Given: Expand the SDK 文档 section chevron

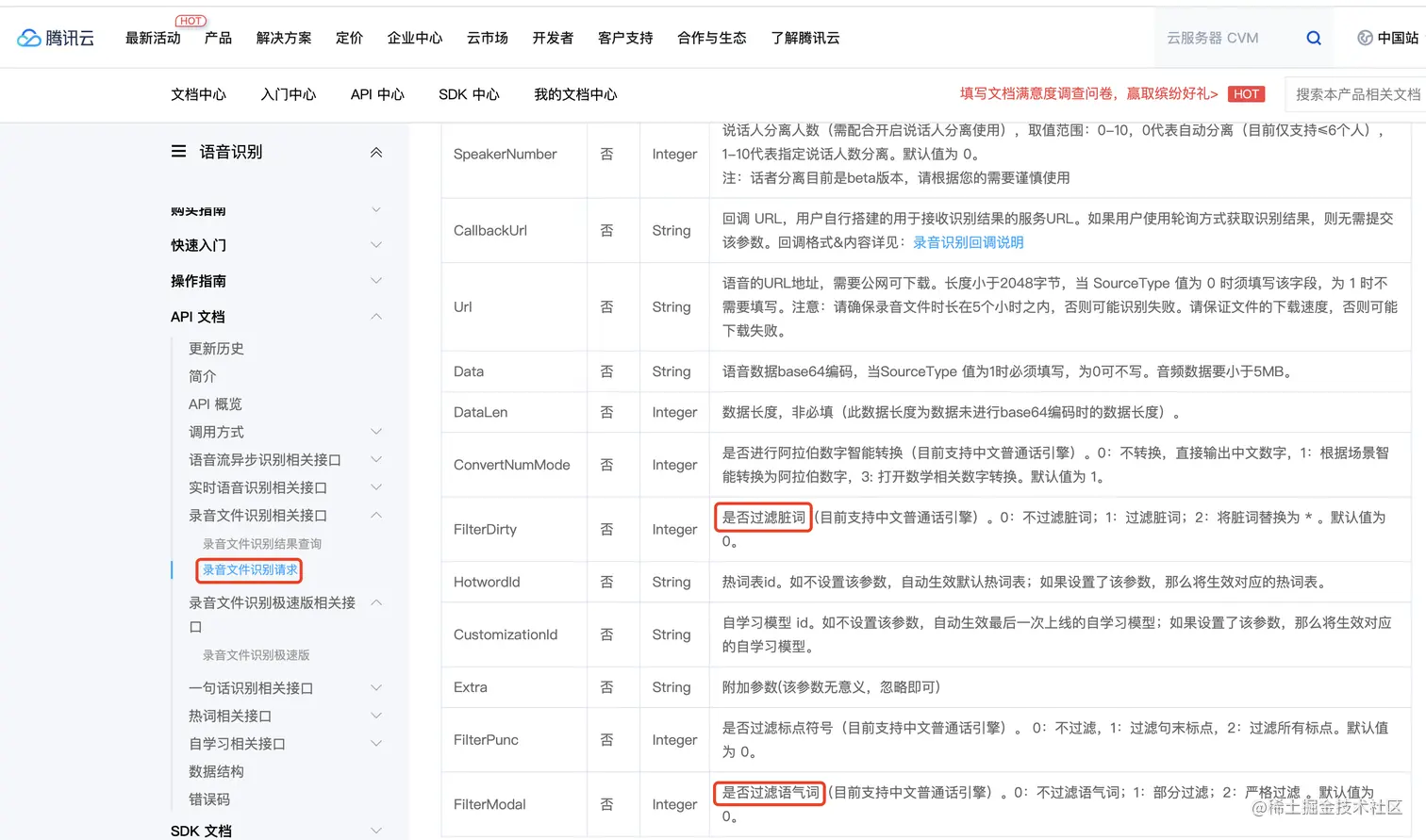Looking at the screenshot, I should (376, 831).
